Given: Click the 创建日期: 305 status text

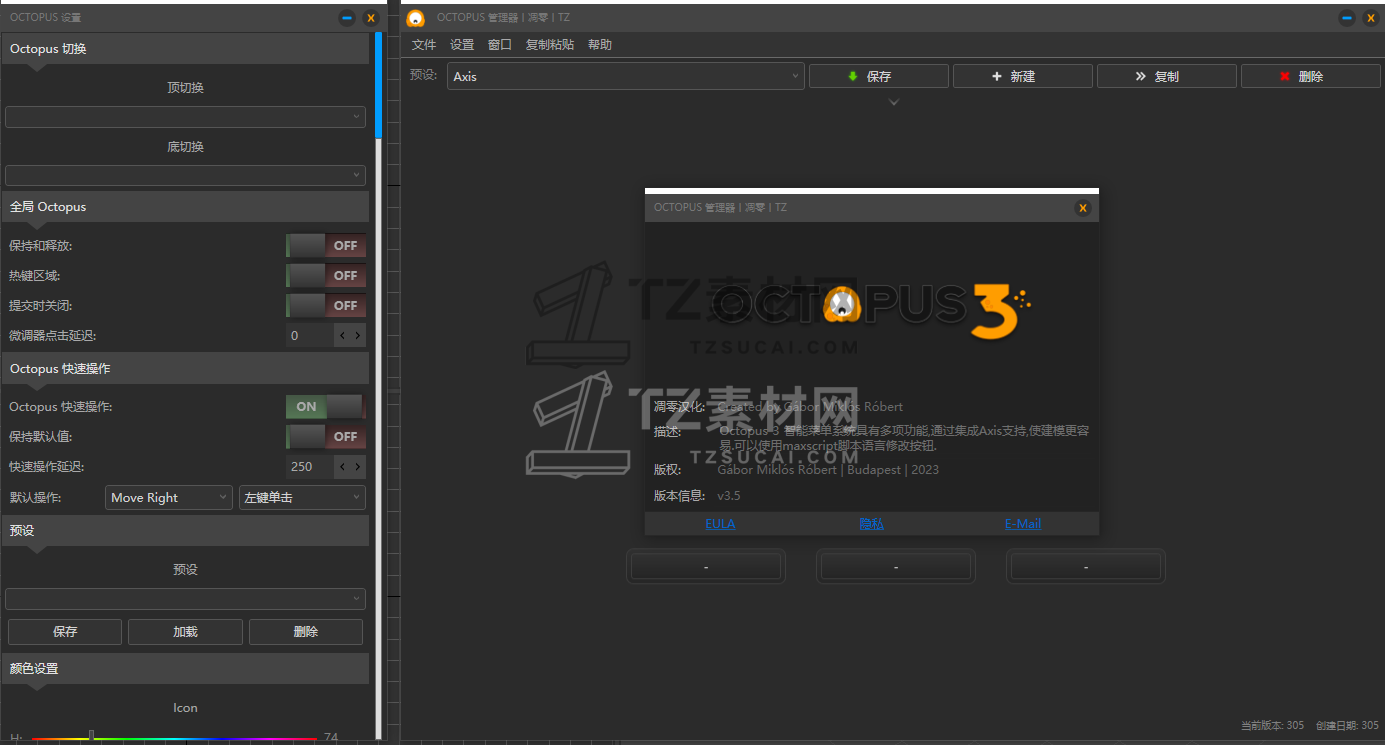Looking at the screenshot, I should [x=1347, y=726].
